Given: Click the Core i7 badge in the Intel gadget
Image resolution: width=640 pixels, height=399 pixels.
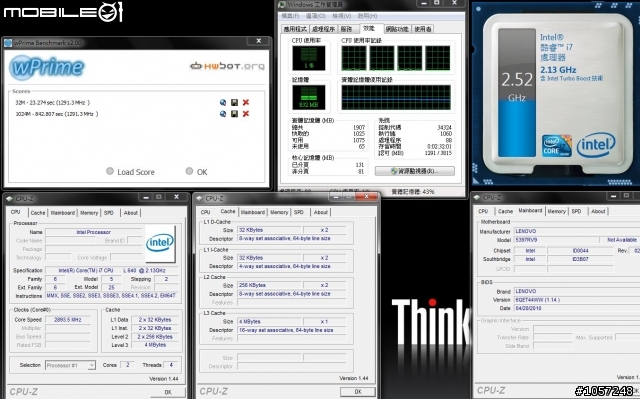Looking at the screenshot, I should pos(556,146).
